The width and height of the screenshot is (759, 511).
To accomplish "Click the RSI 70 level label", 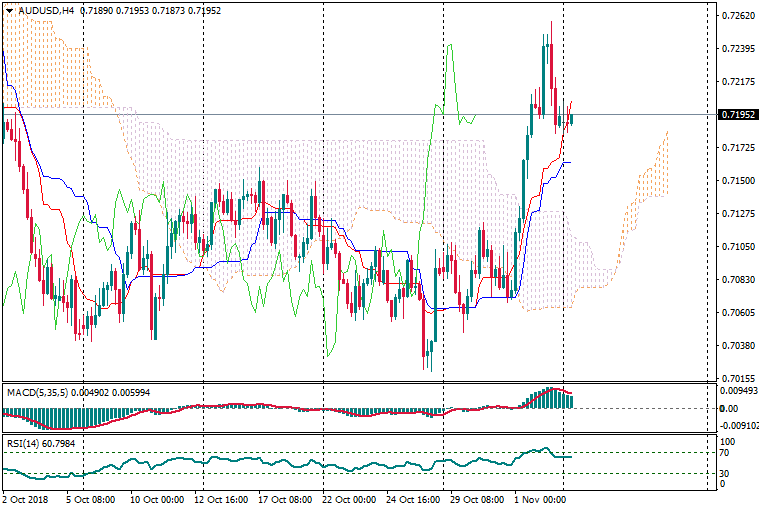I will [726, 453].
